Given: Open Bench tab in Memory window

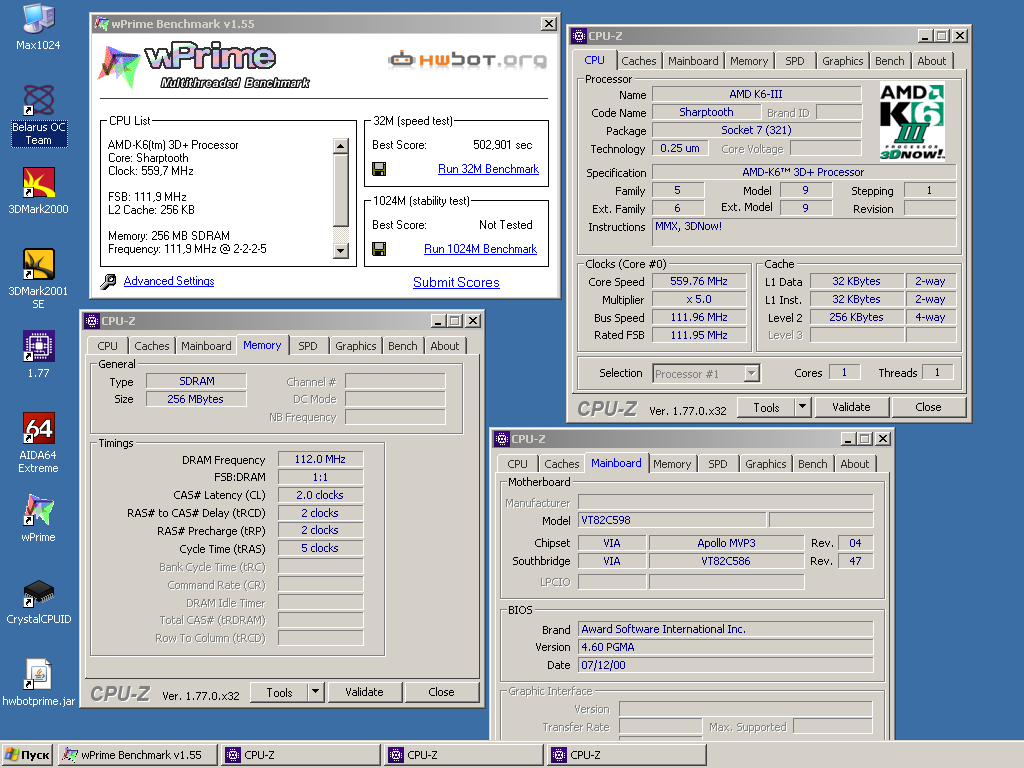Looking at the screenshot, I should 402,346.
